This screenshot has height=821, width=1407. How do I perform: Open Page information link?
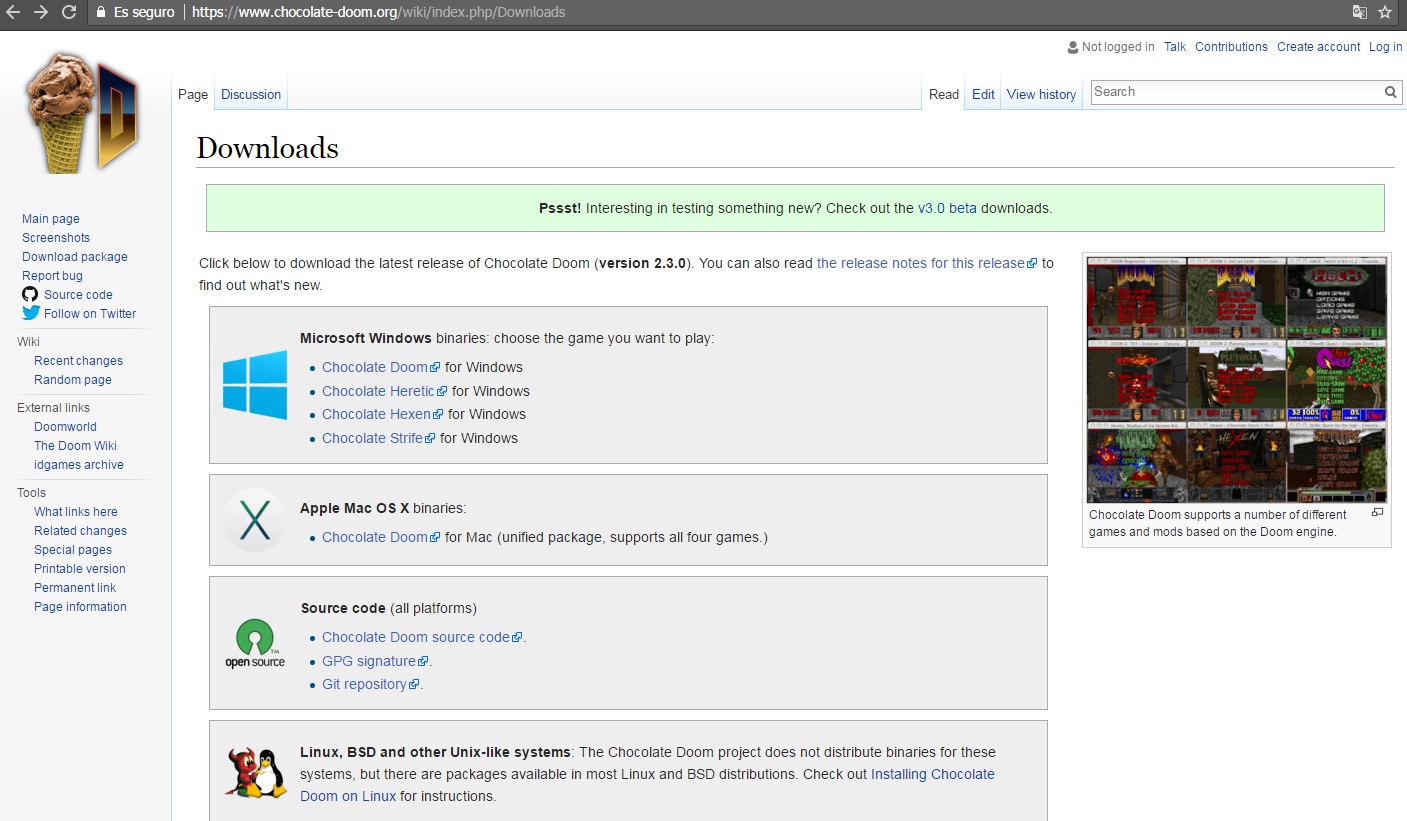[x=80, y=607]
